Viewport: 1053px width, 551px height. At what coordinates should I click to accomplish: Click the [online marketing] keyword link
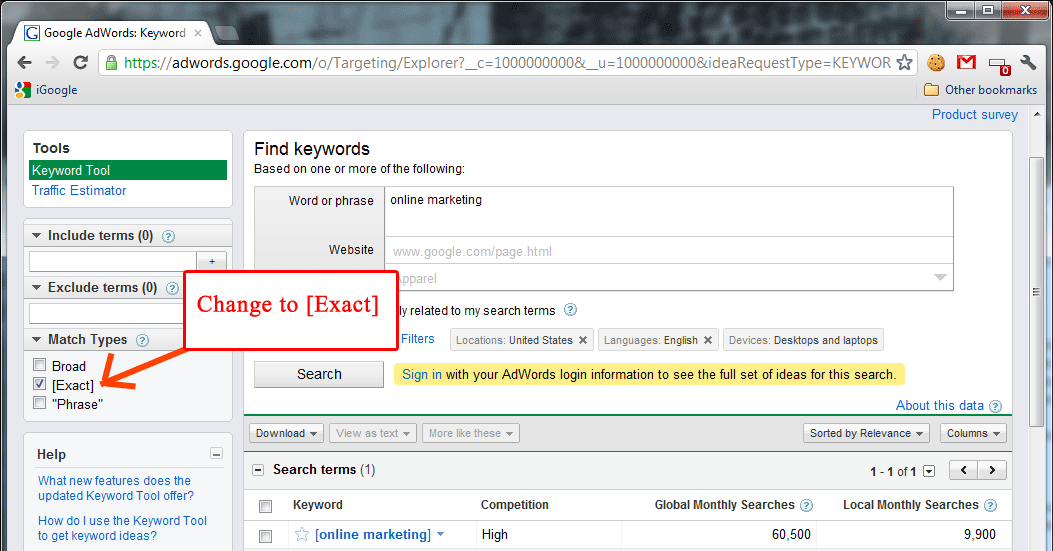pyautogui.click(x=373, y=535)
